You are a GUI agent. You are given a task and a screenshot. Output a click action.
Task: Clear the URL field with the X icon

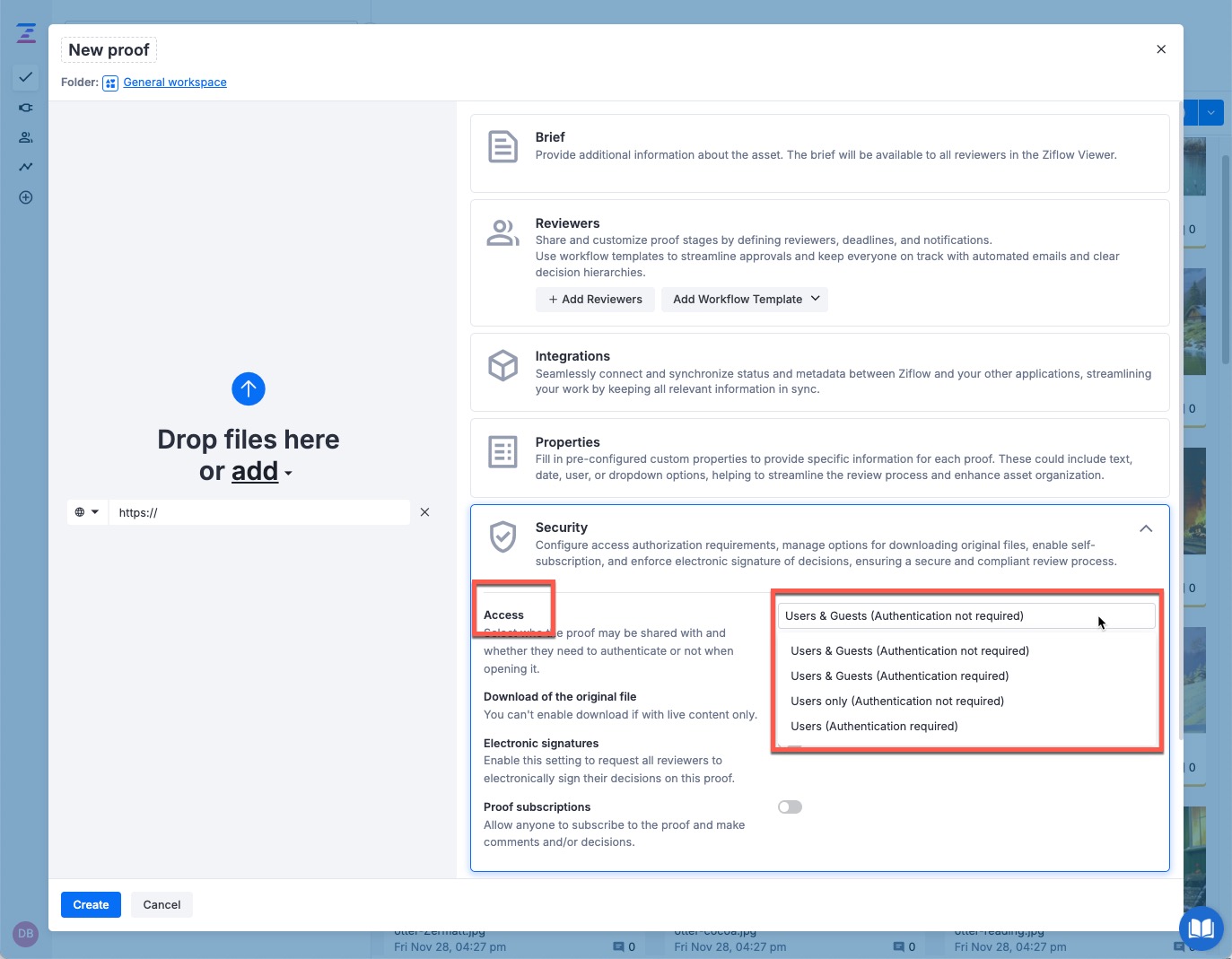coord(424,512)
